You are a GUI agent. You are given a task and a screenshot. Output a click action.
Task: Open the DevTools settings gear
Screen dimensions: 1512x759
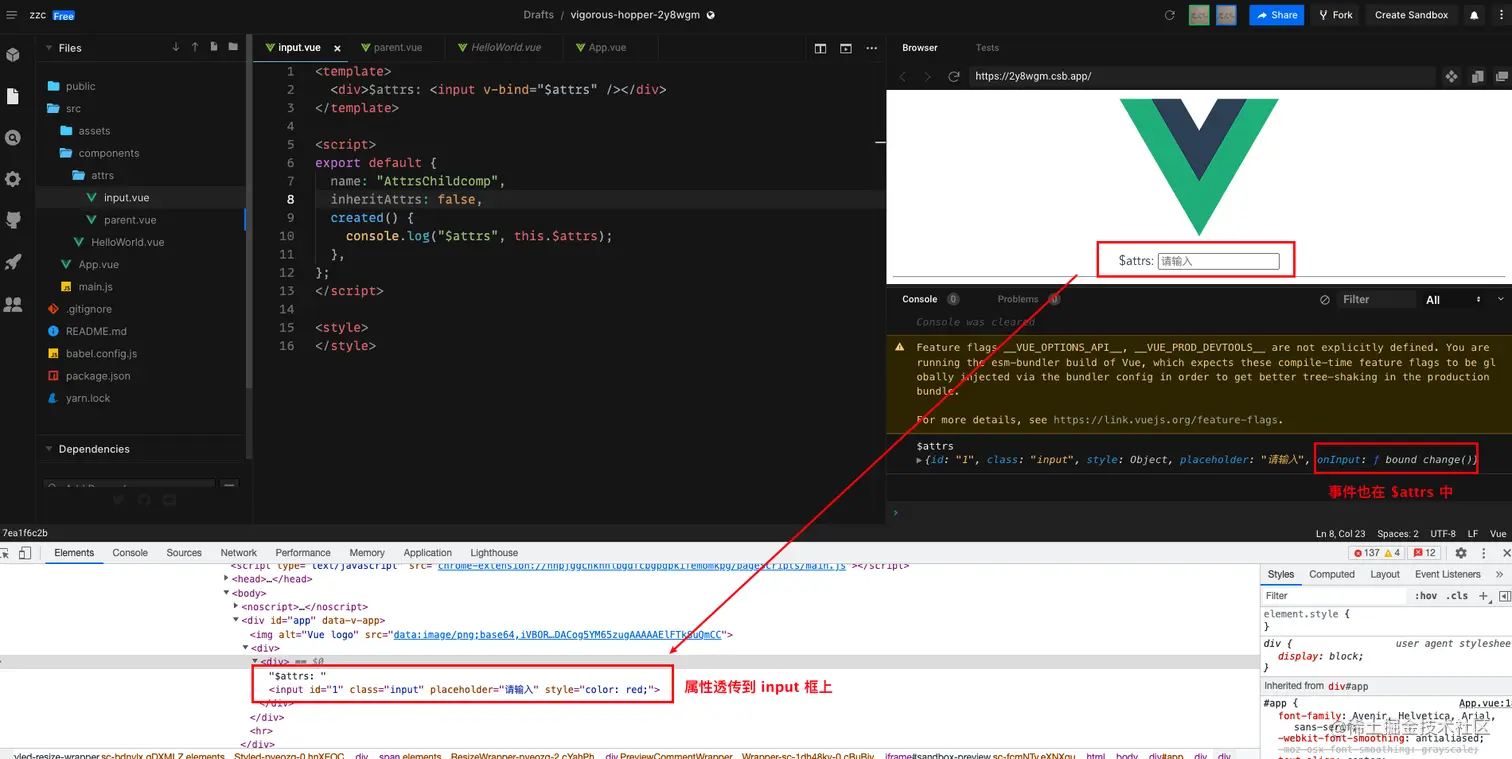click(1461, 553)
